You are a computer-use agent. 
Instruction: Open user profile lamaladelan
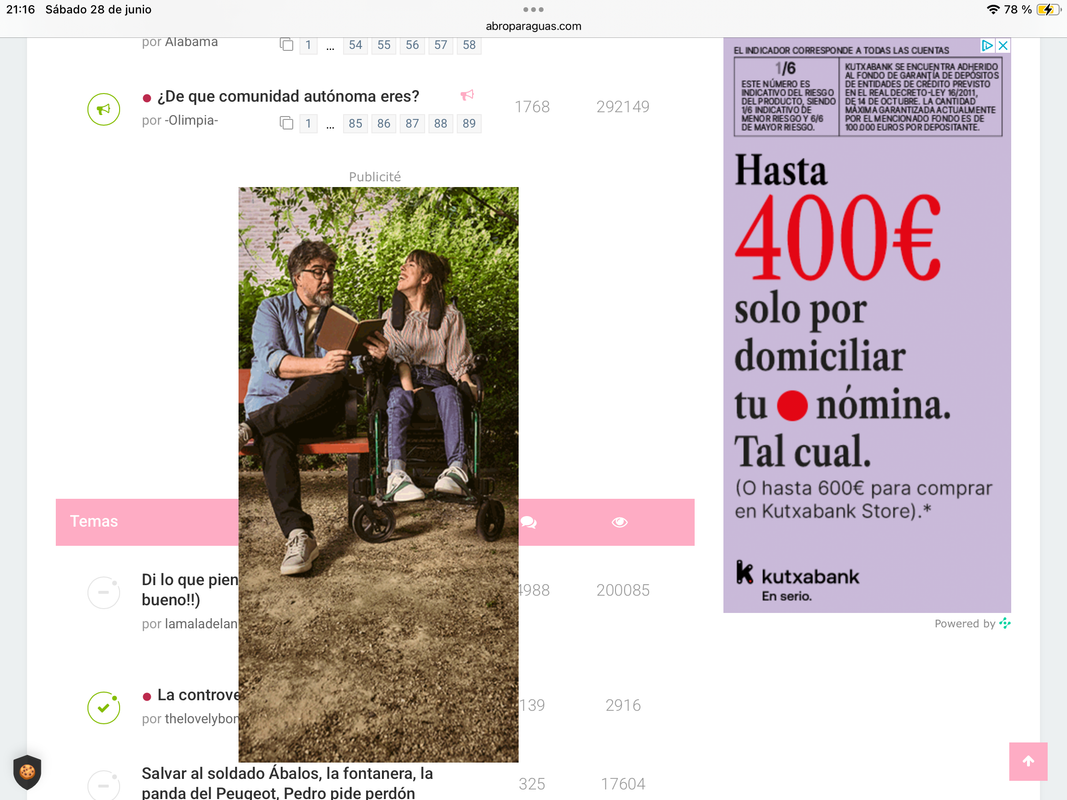[x=201, y=624]
